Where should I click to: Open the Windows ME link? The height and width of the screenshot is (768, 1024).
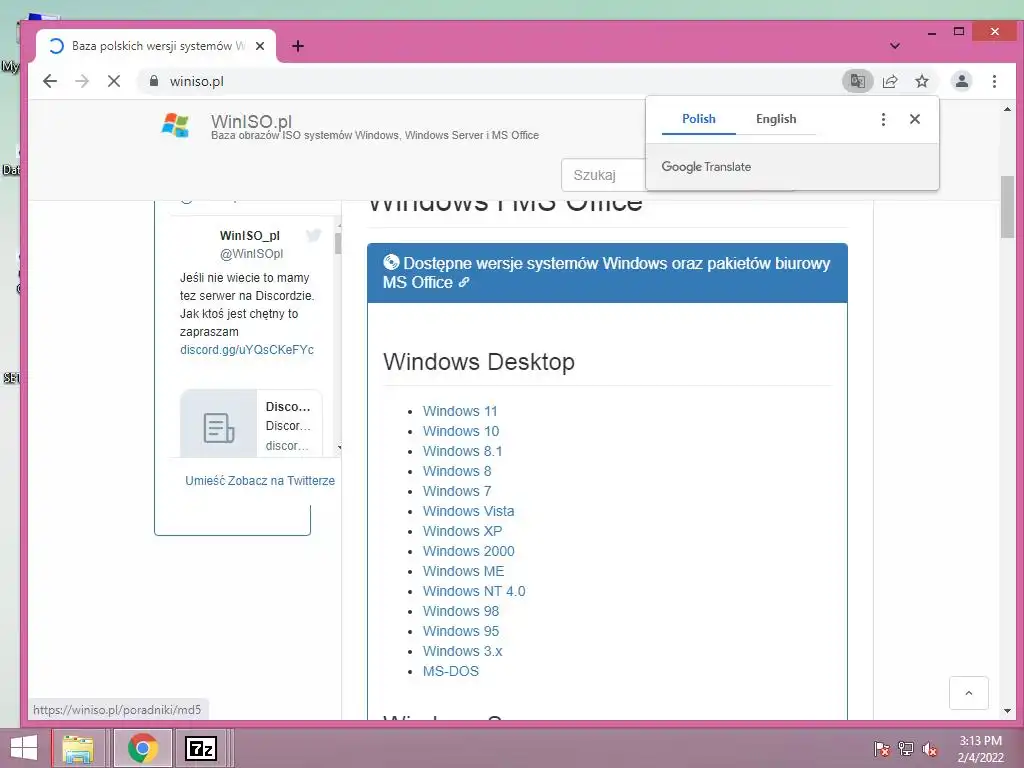click(463, 571)
